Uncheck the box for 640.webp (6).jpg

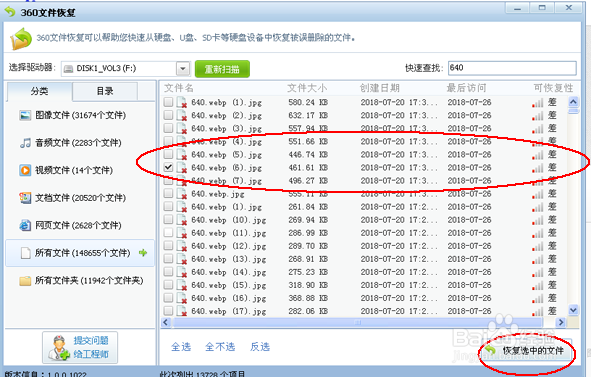click(168, 167)
